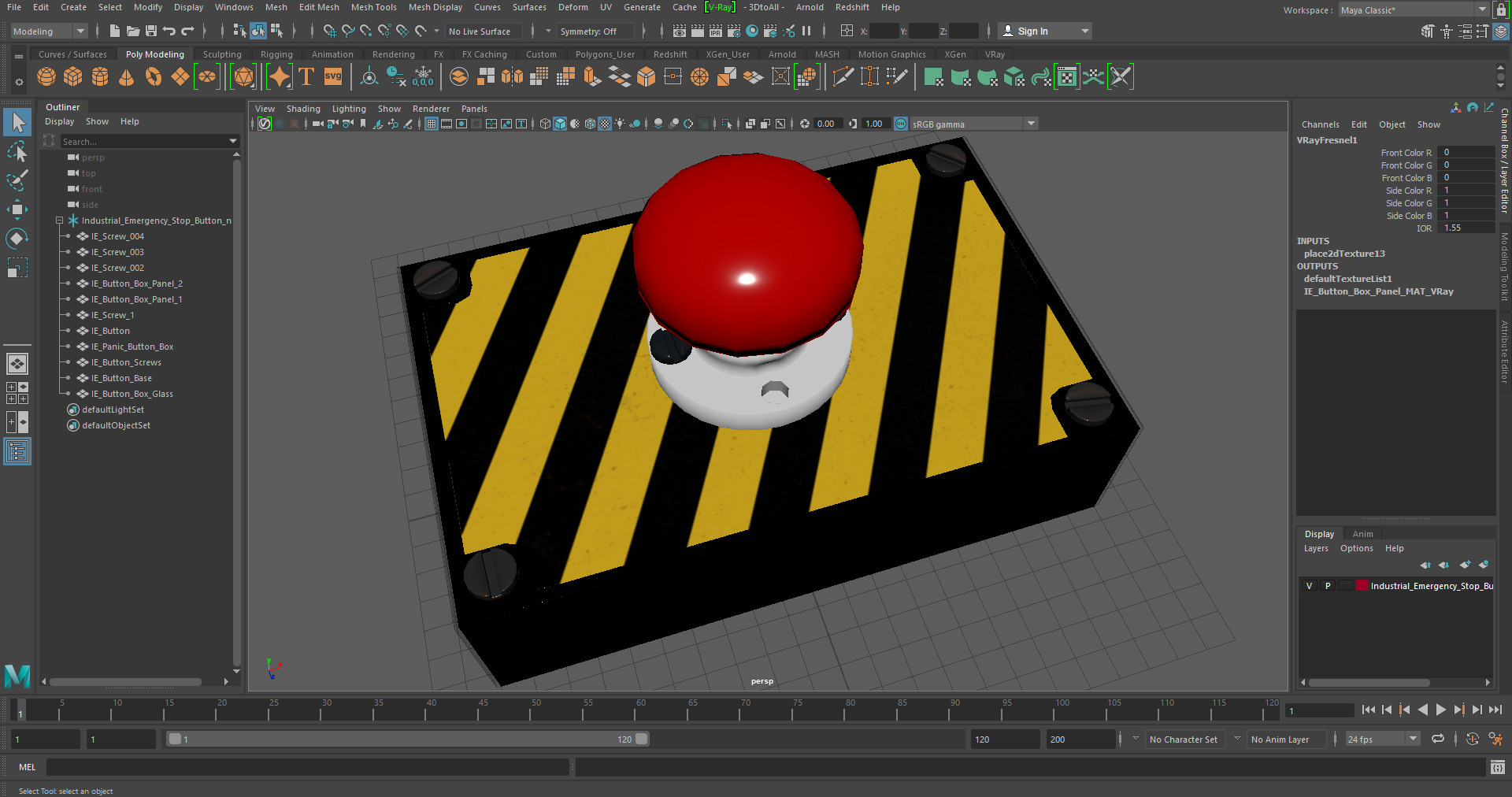
Task: Open the Modeling menu set dropdown
Action: (x=49, y=31)
